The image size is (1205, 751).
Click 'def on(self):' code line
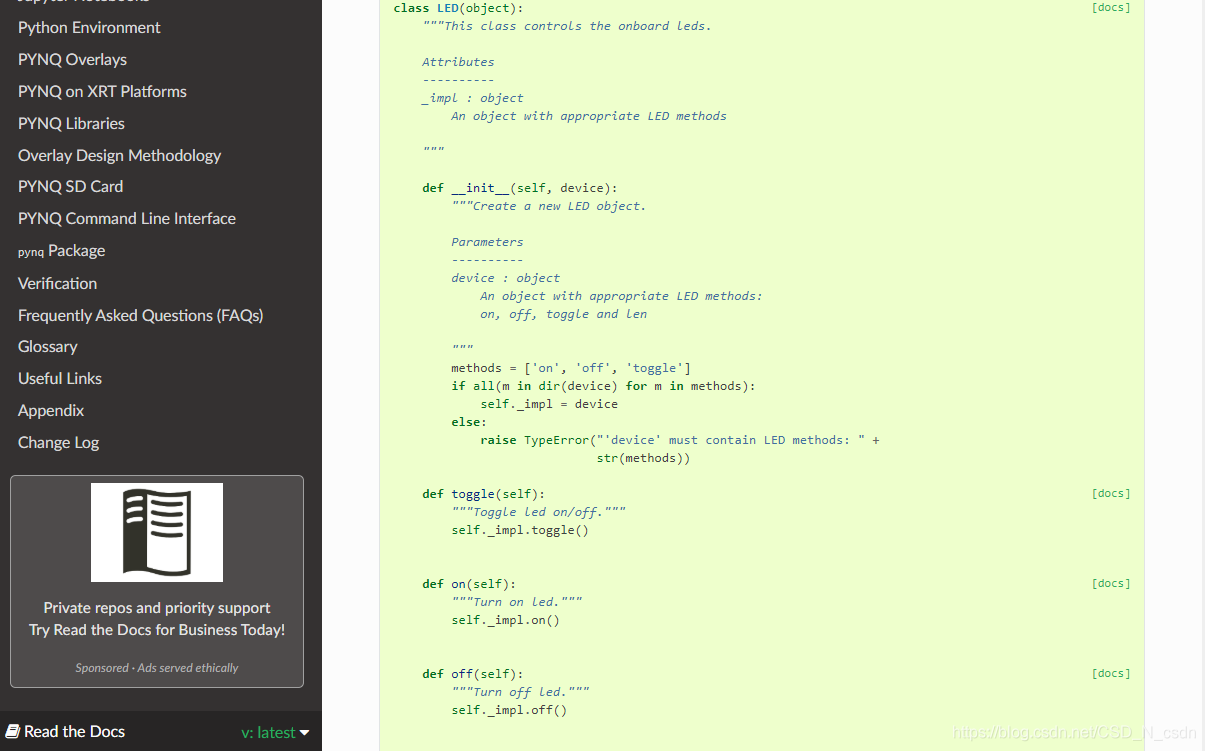[469, 584]
